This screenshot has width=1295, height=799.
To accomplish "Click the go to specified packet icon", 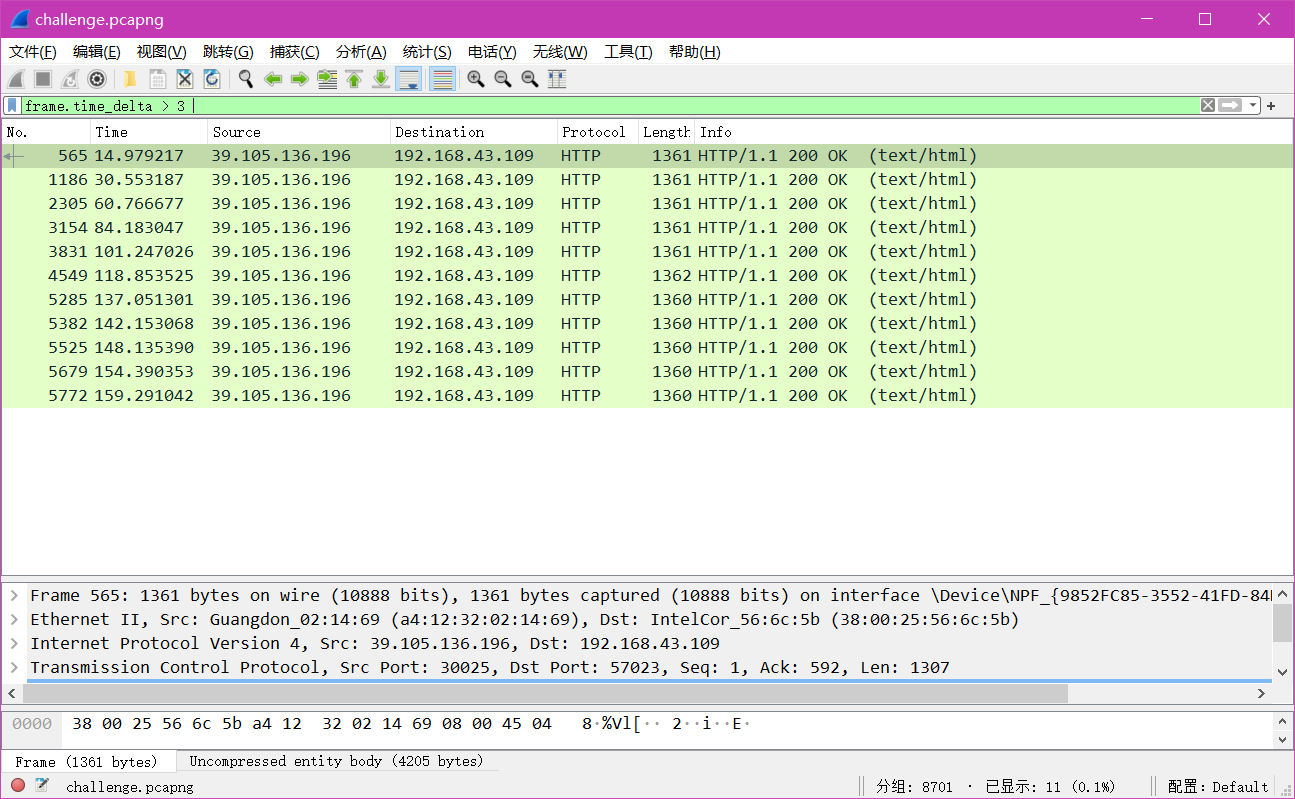I will pyautogui.click(x=327, y=79).
